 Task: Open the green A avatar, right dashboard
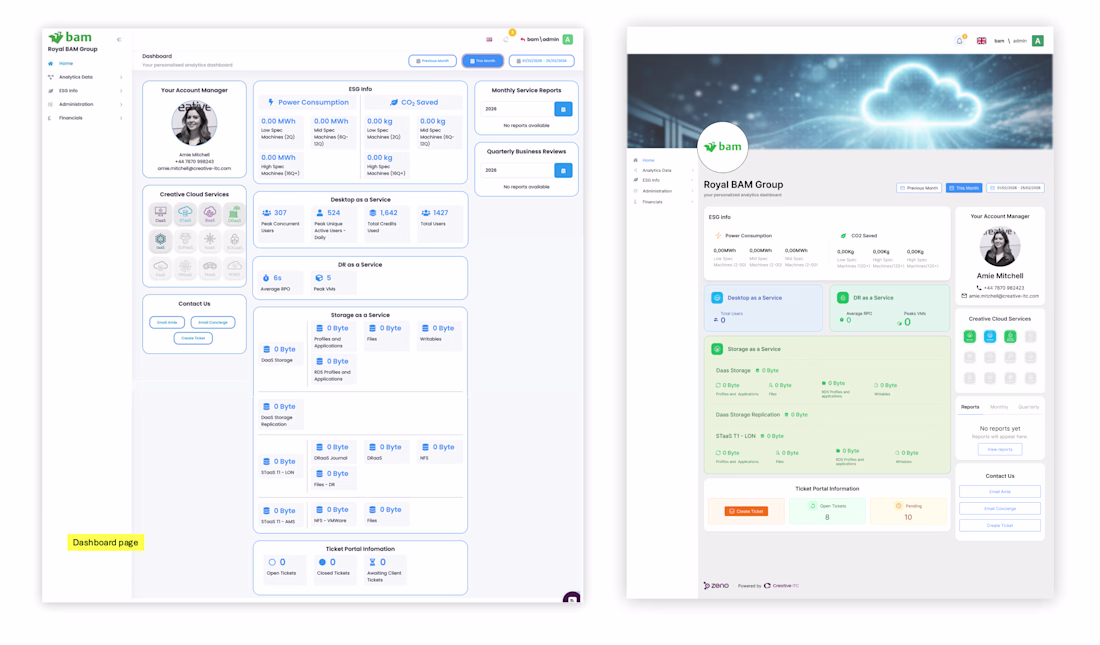1038,41
